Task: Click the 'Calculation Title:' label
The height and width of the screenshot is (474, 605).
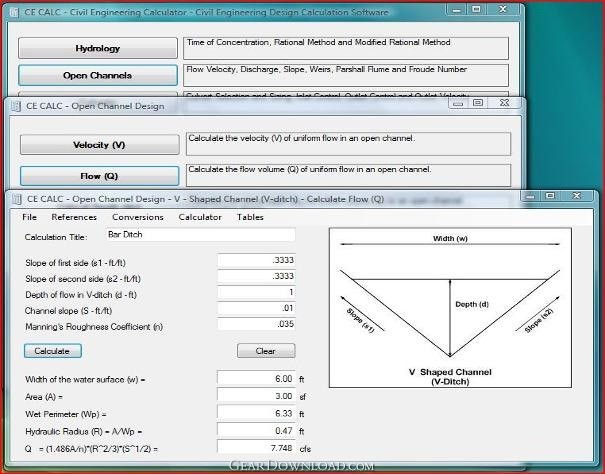Action: click(x=56, y=237)
